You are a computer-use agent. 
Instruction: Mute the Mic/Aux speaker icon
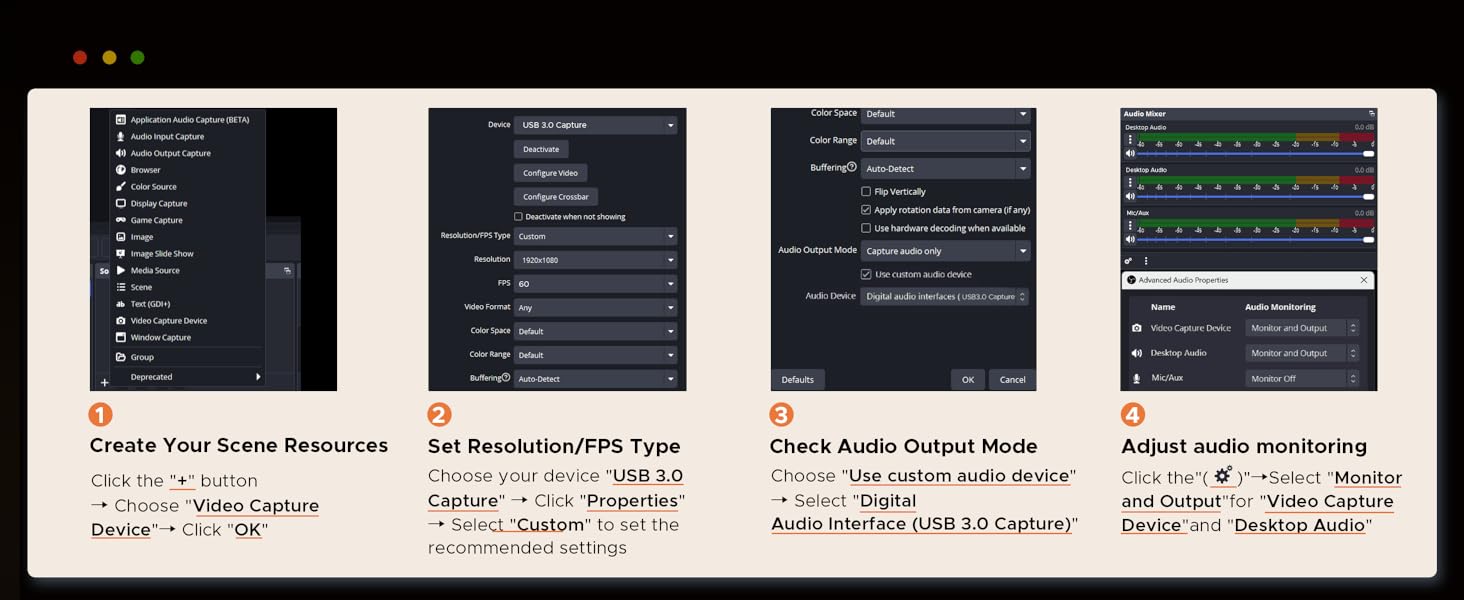[x=1129, y=239]
